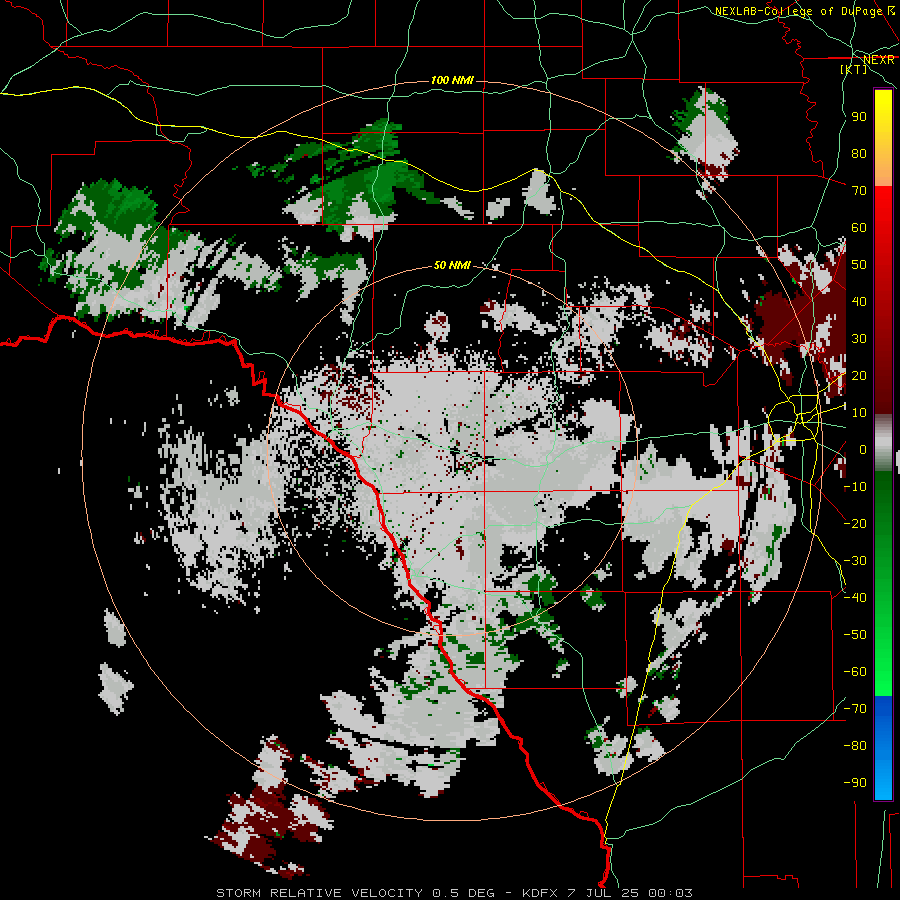Click the 60 value on the velocity scale
The height and width of the screenshot is (900, 900).
[x=859, y=228]
